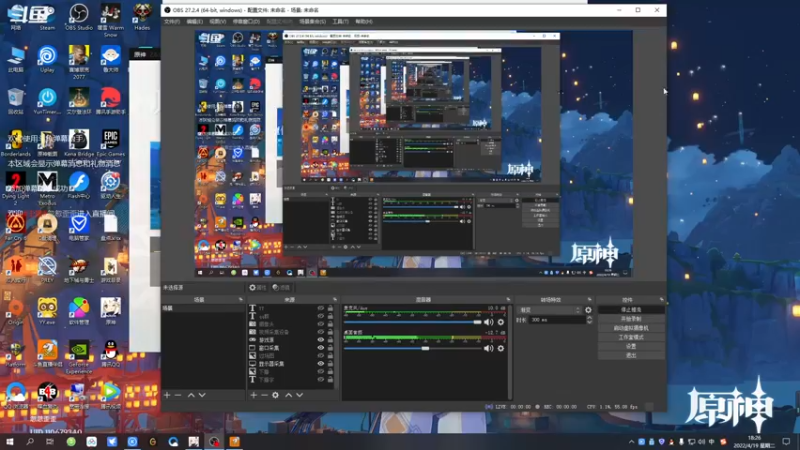The width and height of the screenshot is (800, 450).
Task: Toggle lock on 视频采集设备 source
Action: tap(330, 332)
